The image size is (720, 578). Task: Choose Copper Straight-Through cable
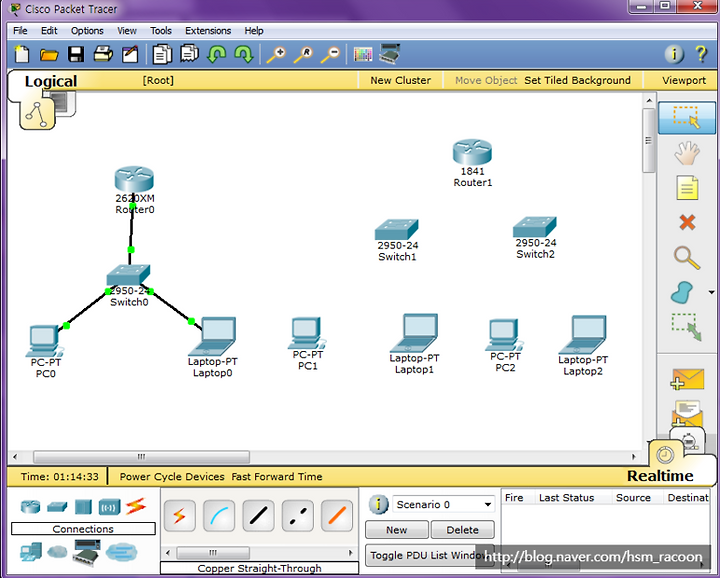(259, 516)
